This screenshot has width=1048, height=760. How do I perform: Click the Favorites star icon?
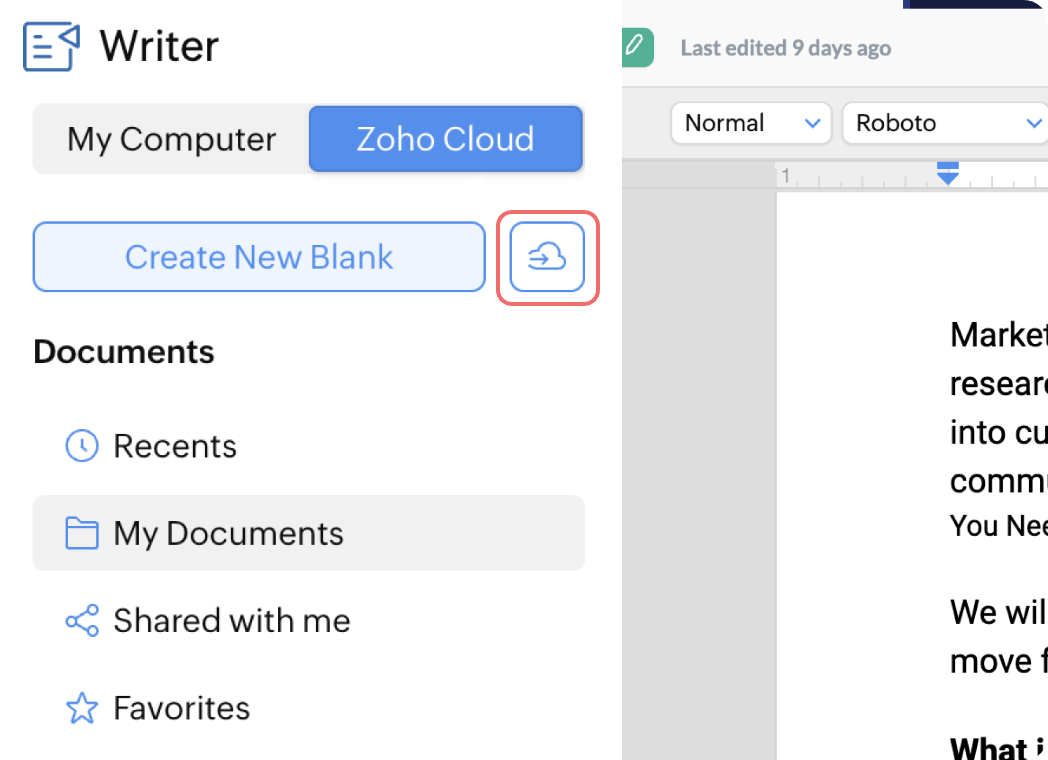click(x=81, y=709)
